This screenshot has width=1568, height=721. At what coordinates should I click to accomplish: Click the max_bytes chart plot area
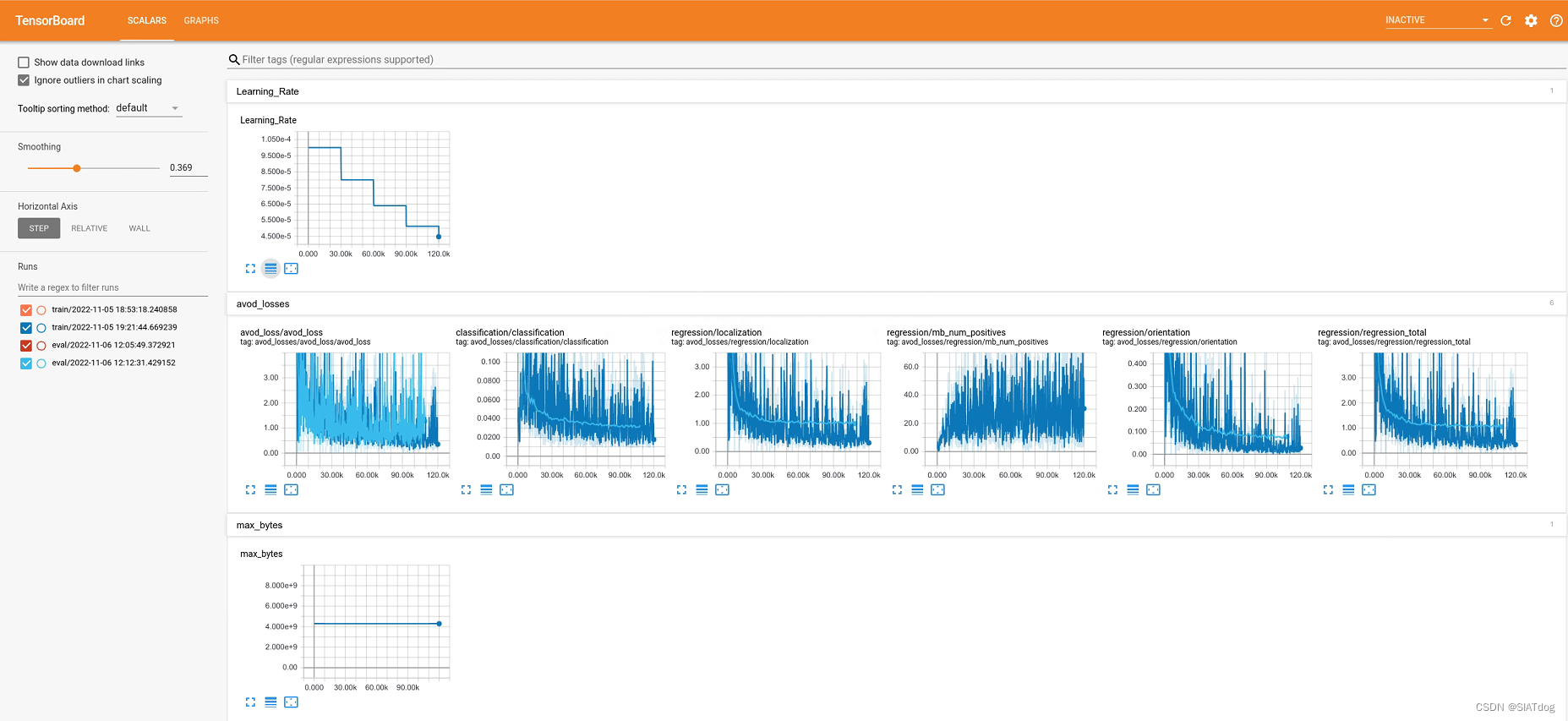point(376,622)
